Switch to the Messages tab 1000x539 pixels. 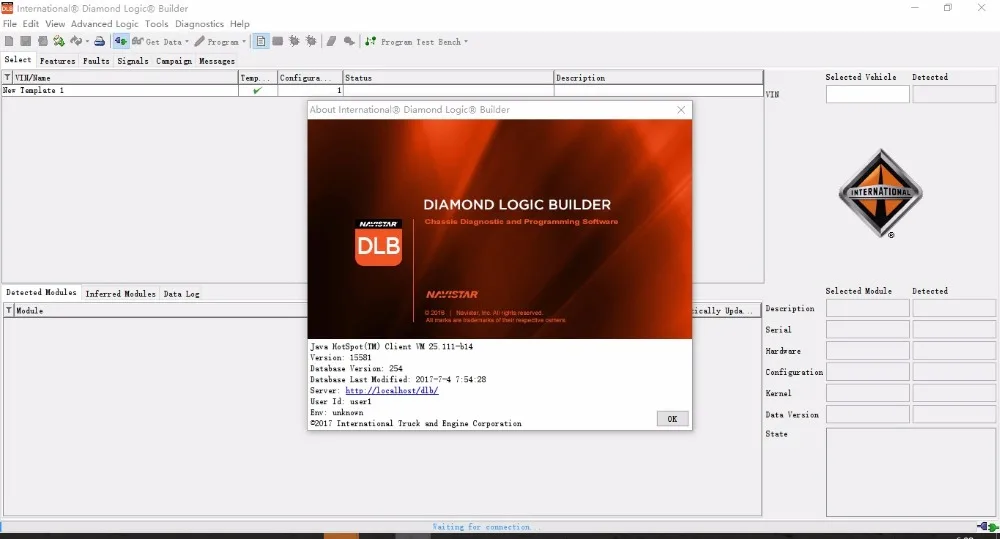(x=217, y=61)
